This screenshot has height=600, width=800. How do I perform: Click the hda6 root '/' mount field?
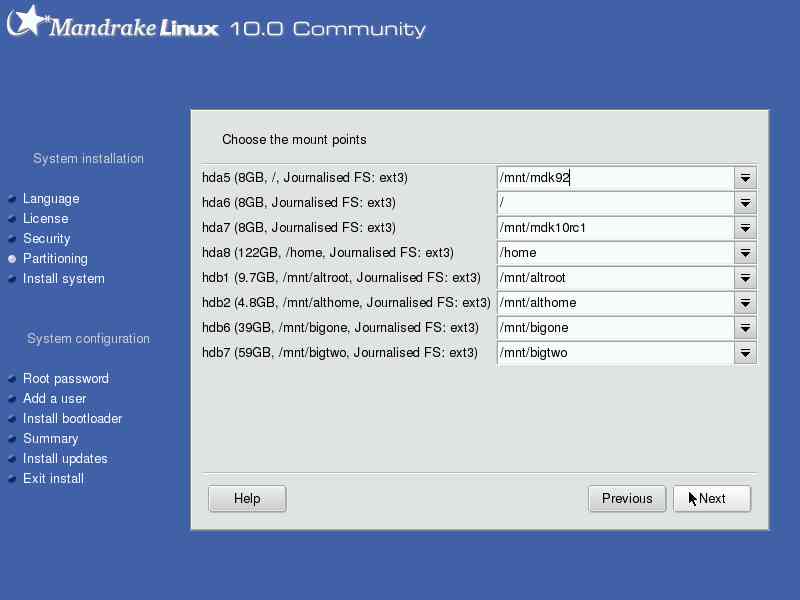pyautogui.click(x=615, y=203)
